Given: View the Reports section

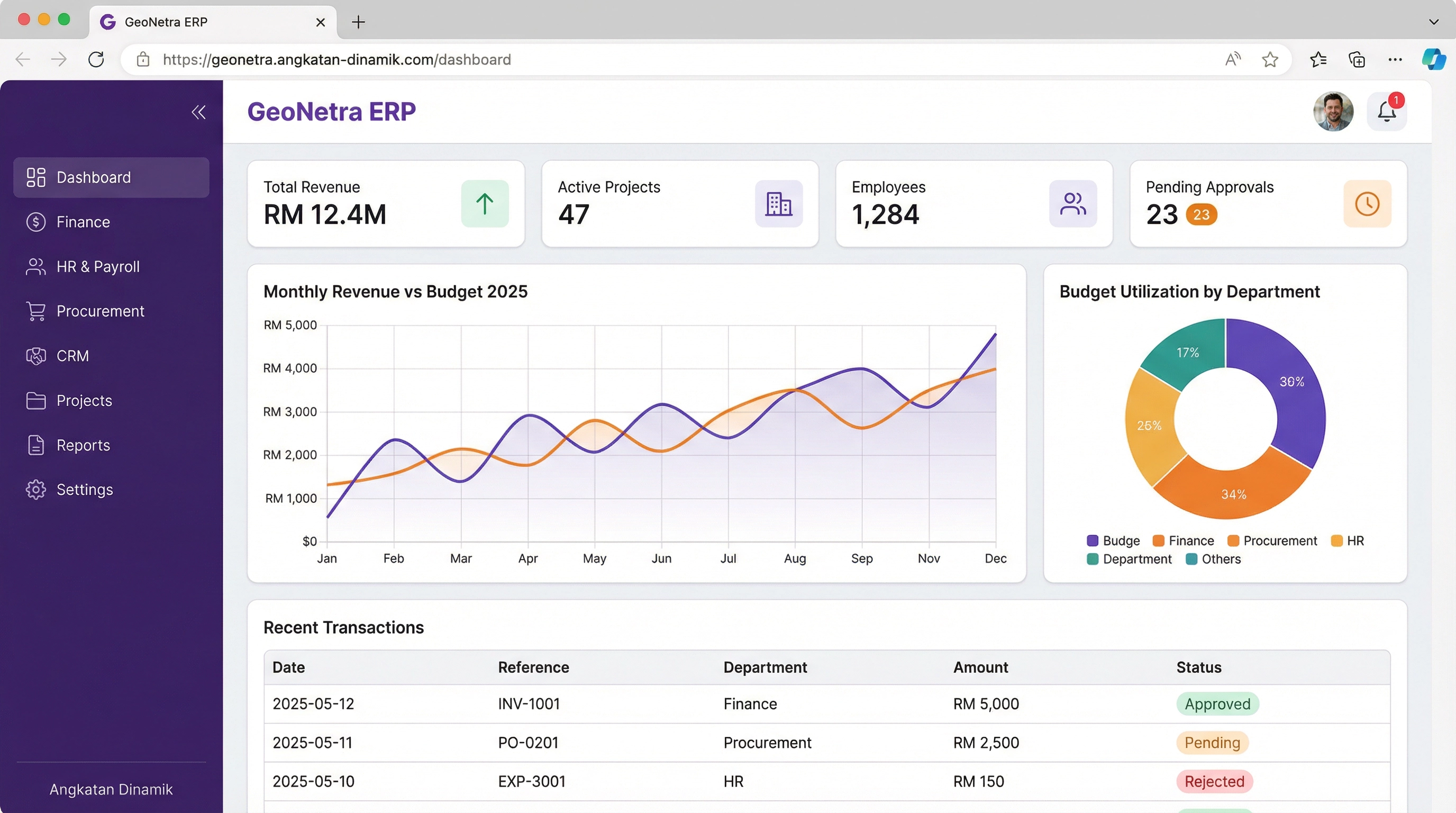Looking at the screenshot, I should coord(83,445).
